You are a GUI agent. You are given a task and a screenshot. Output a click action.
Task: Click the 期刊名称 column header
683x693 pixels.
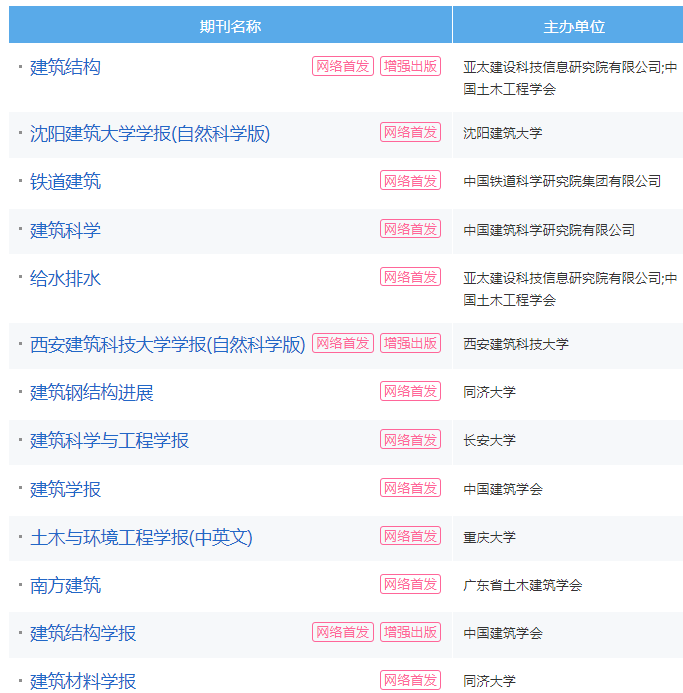pos(230,25)
